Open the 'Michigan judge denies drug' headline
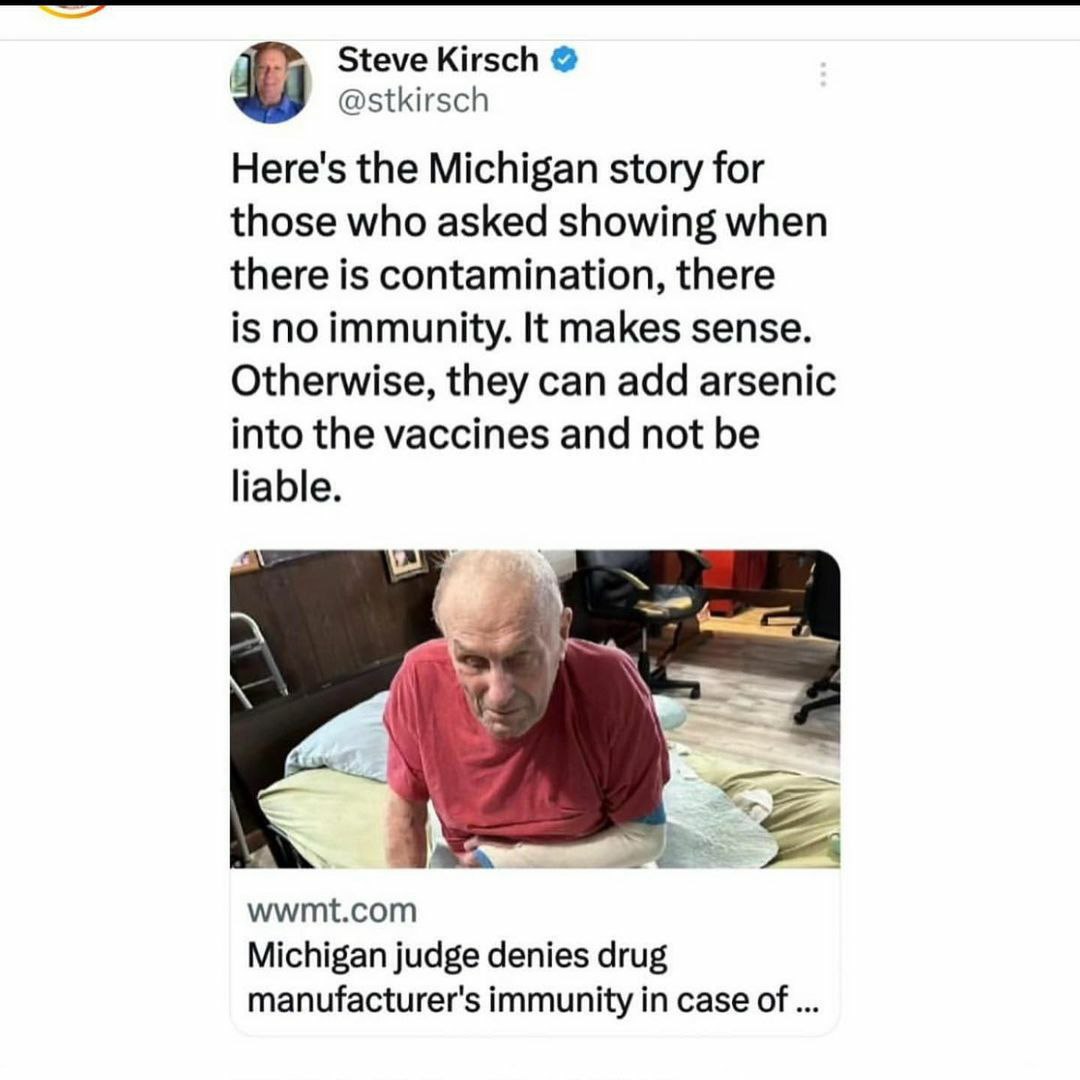The image size is (1080, 1080). pos(457,956)
